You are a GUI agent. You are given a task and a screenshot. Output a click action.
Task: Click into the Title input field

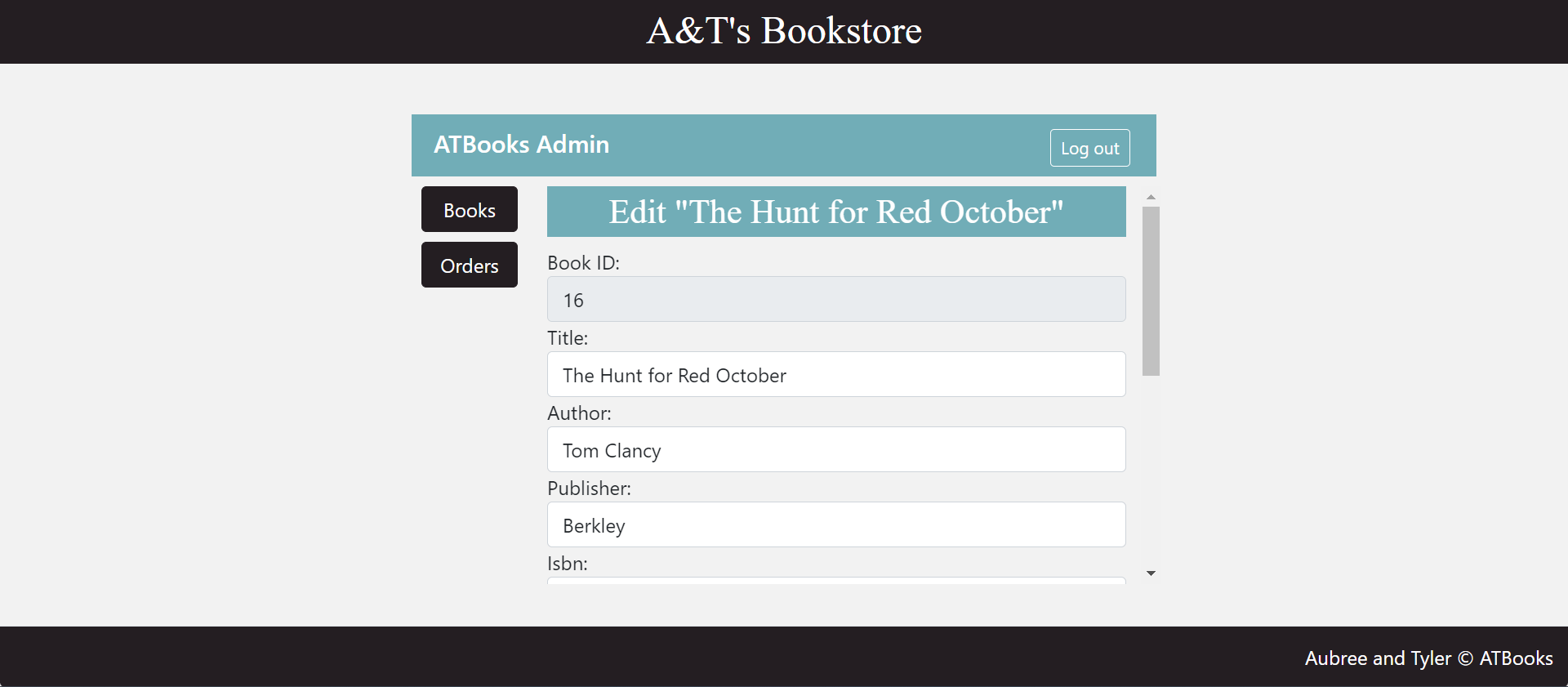click(x=836, y=374)
